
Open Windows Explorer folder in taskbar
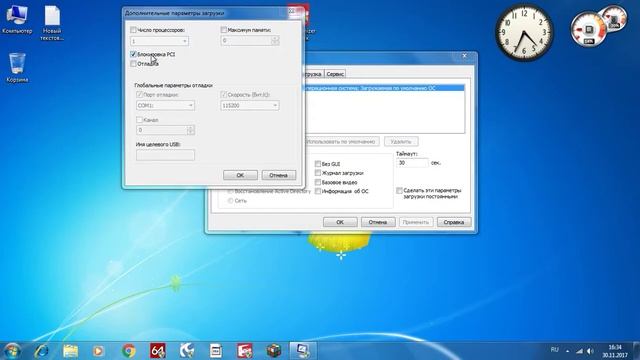[71, 351]
